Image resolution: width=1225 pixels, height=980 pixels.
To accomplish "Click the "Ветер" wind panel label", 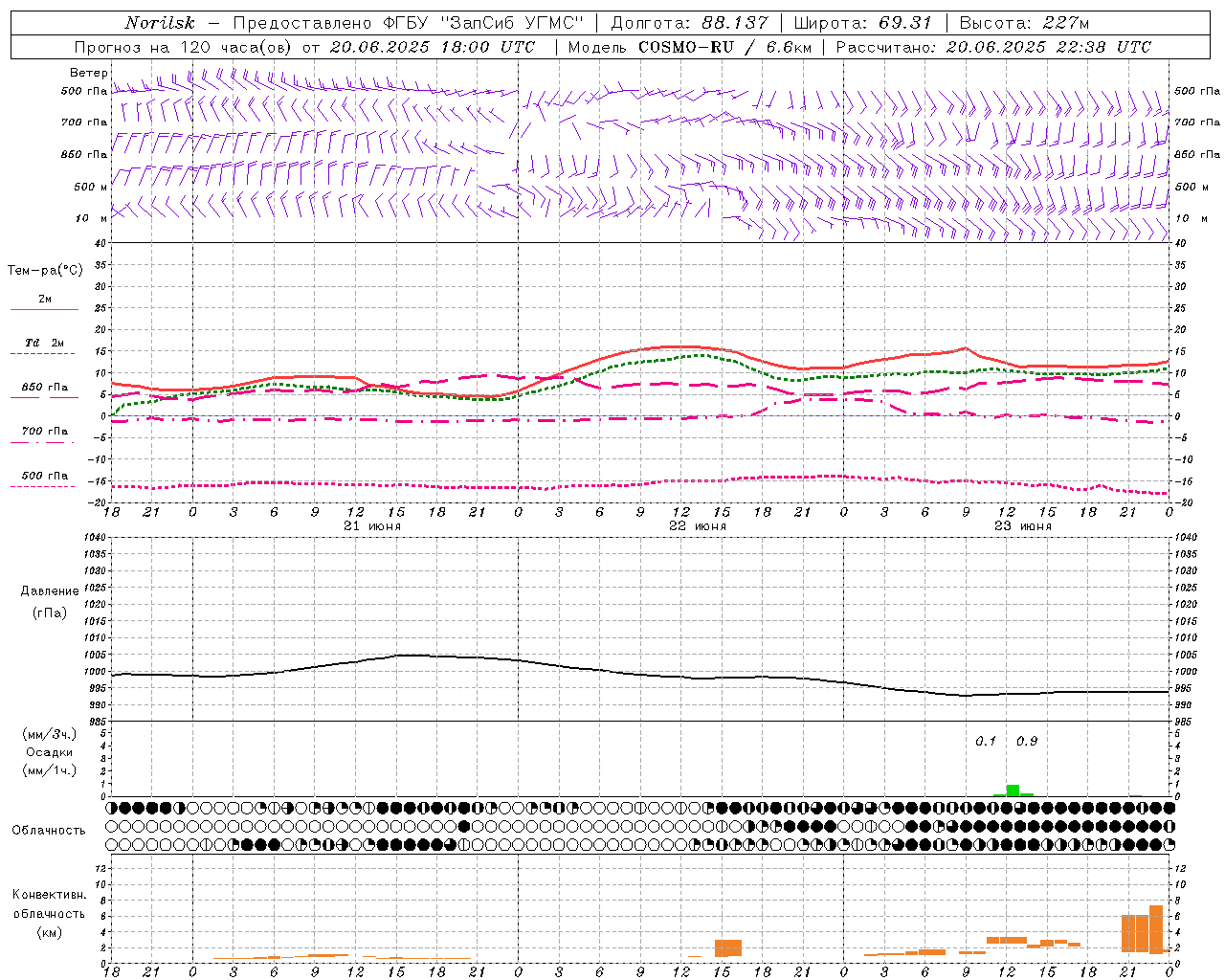I will tap(88, 73).
